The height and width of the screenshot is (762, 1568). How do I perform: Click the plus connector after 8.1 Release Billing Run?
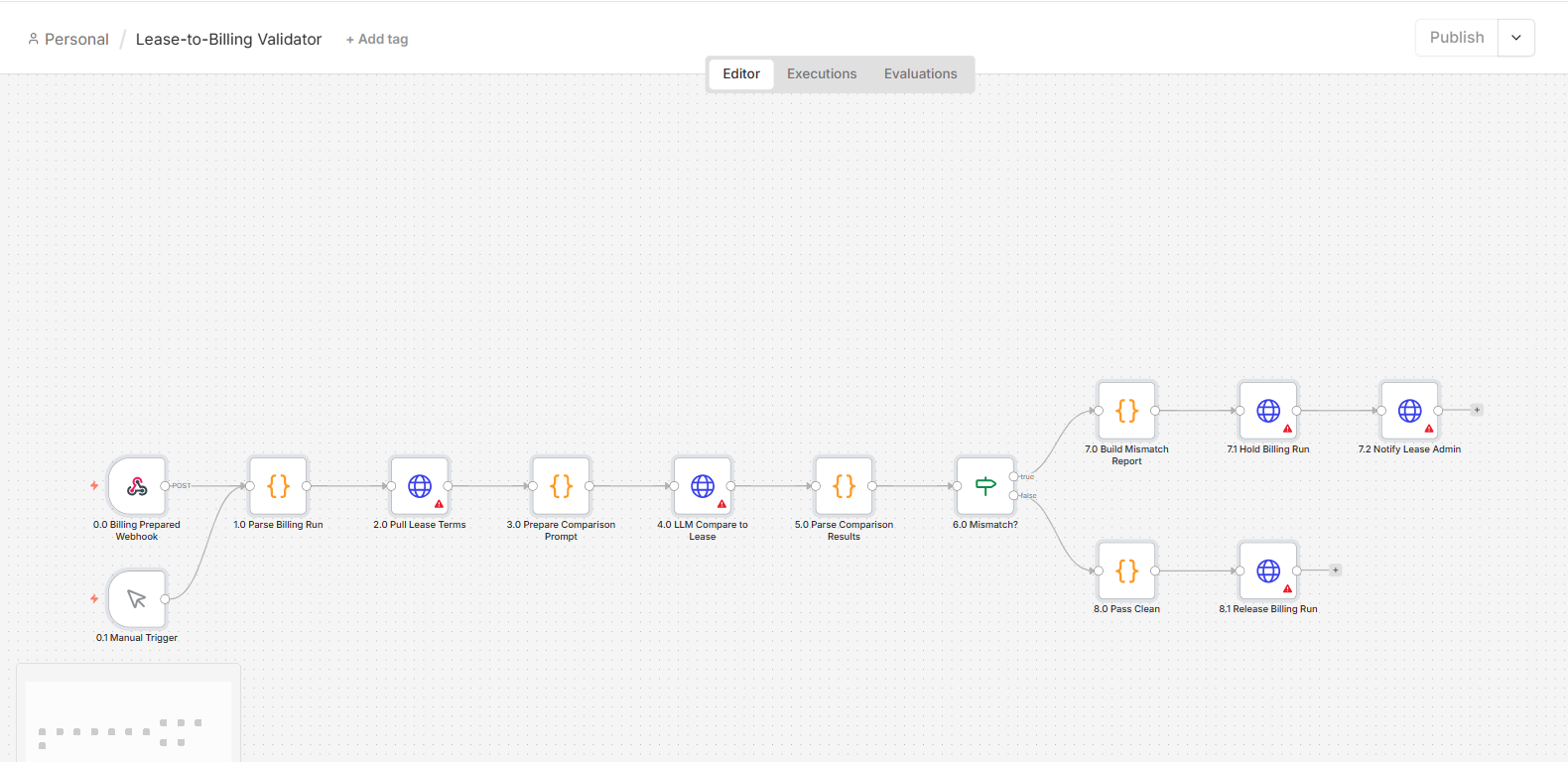pos(1336,570)
